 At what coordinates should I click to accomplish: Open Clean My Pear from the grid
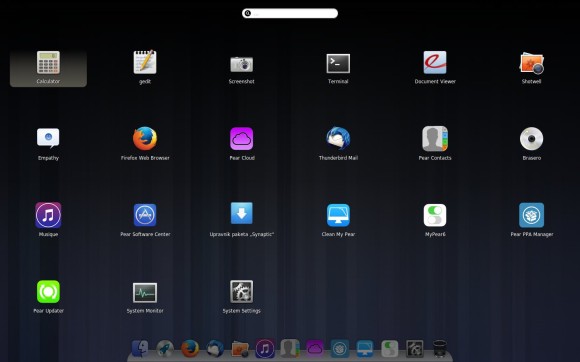click(338, 215)
